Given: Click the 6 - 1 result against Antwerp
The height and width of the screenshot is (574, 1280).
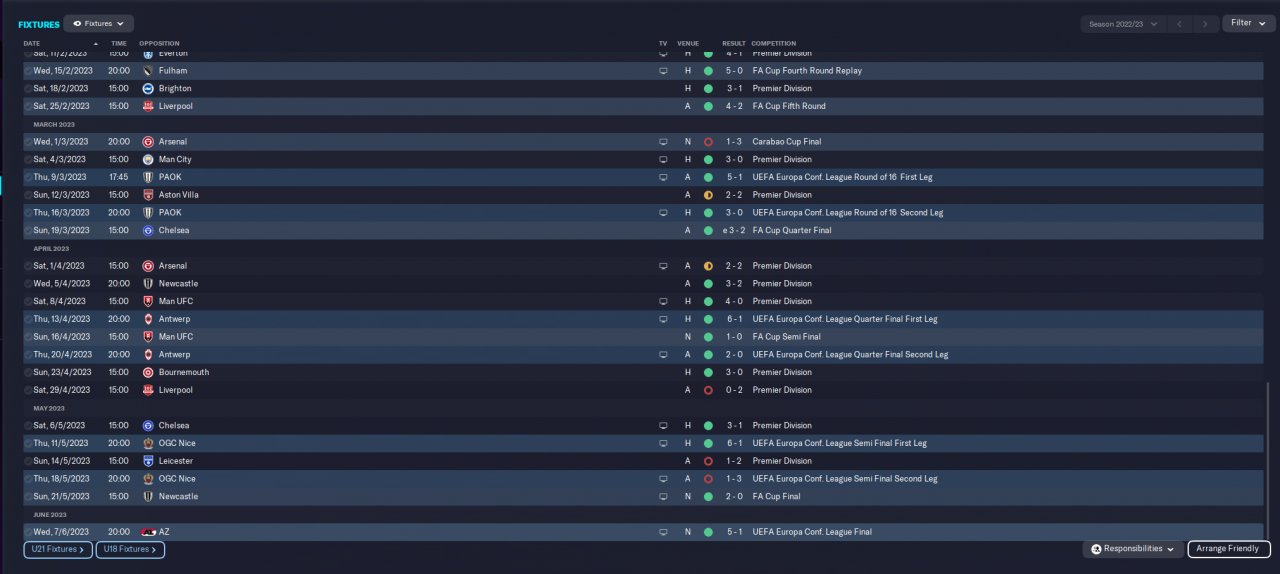Looking at the screenshot, I should click(x=734, y=319).
